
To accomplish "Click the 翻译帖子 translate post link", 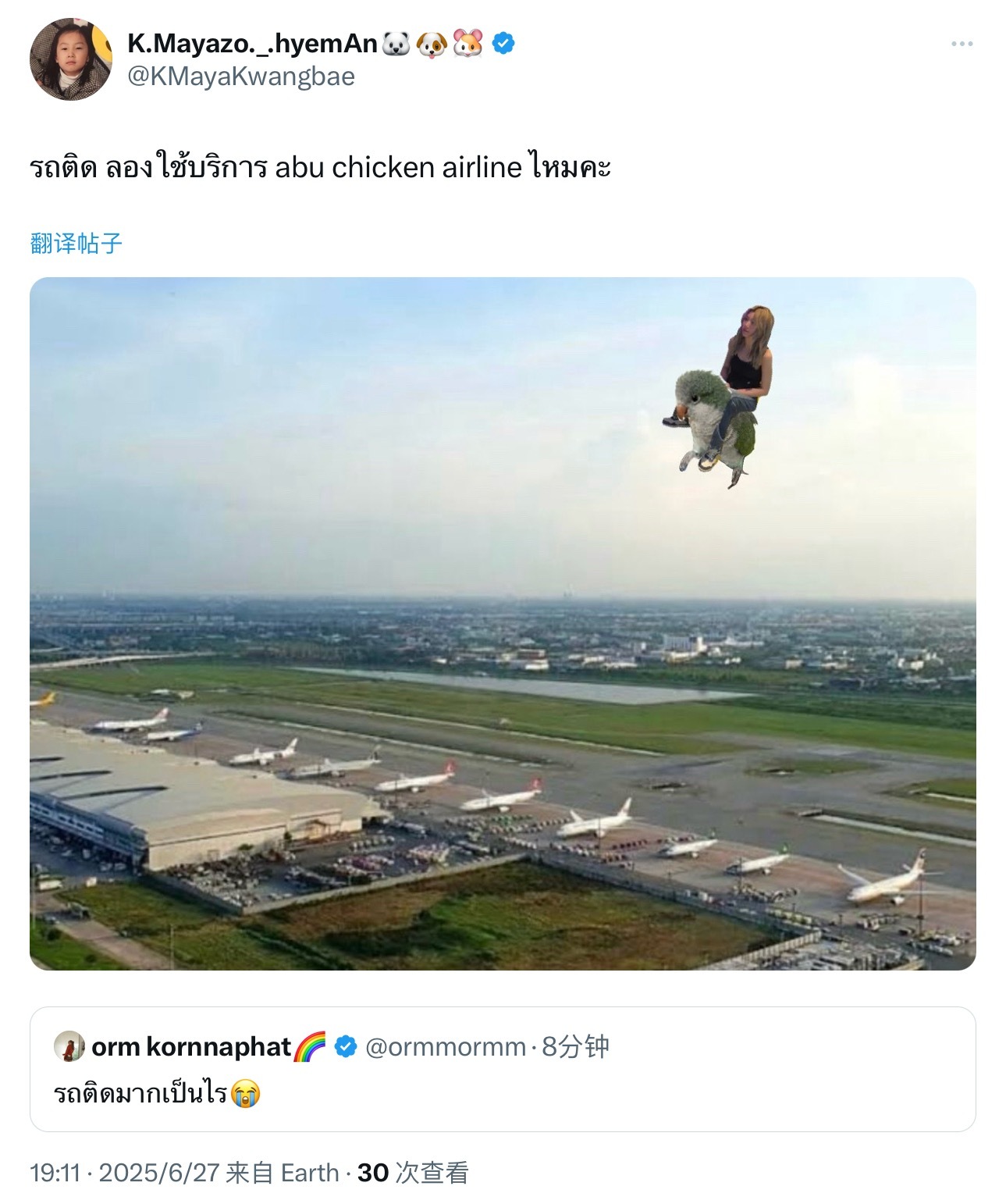I will 76,243.
